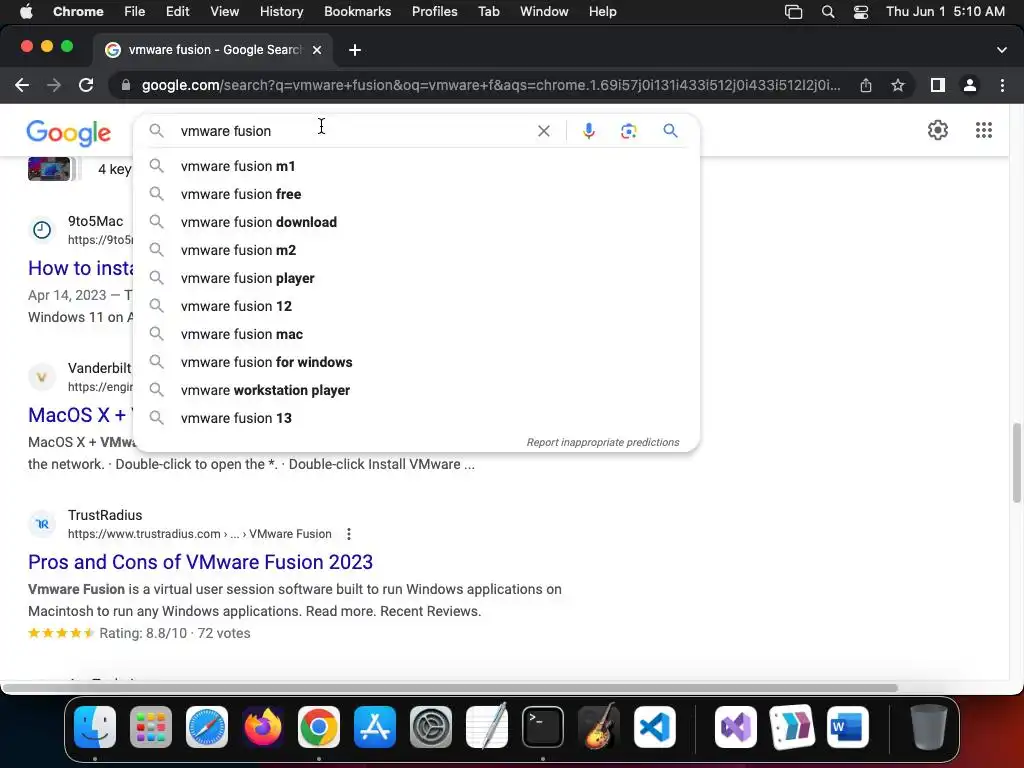
Task: Open the File menu
Action: tap(135, 12)
